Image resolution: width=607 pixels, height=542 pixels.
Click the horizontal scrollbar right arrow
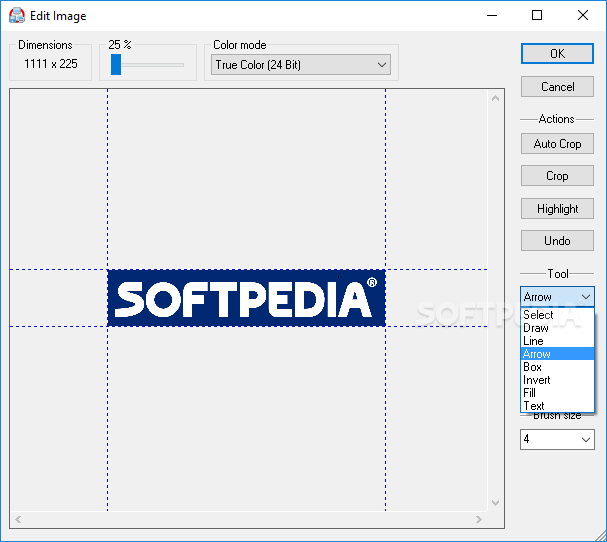(479, 519)
